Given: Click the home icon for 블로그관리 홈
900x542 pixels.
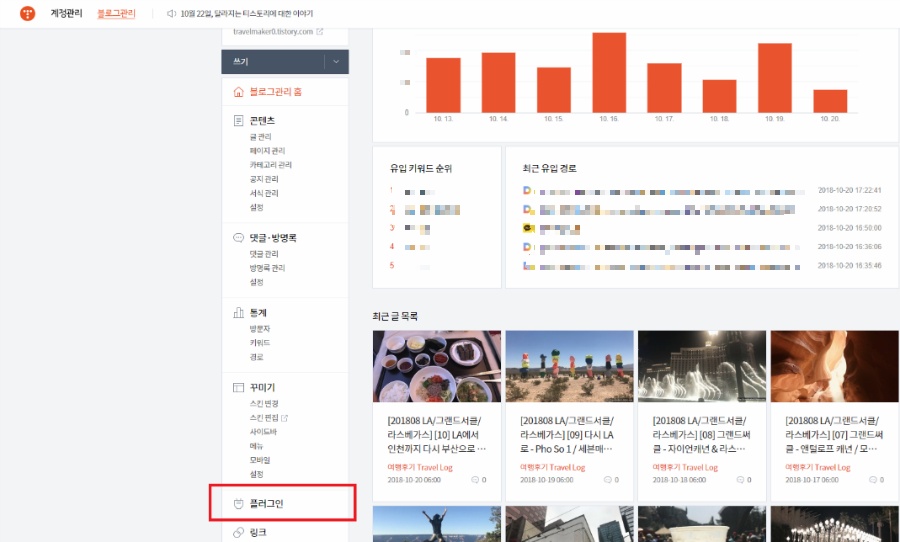Looking at the screenshot, I should click(238, 92).
